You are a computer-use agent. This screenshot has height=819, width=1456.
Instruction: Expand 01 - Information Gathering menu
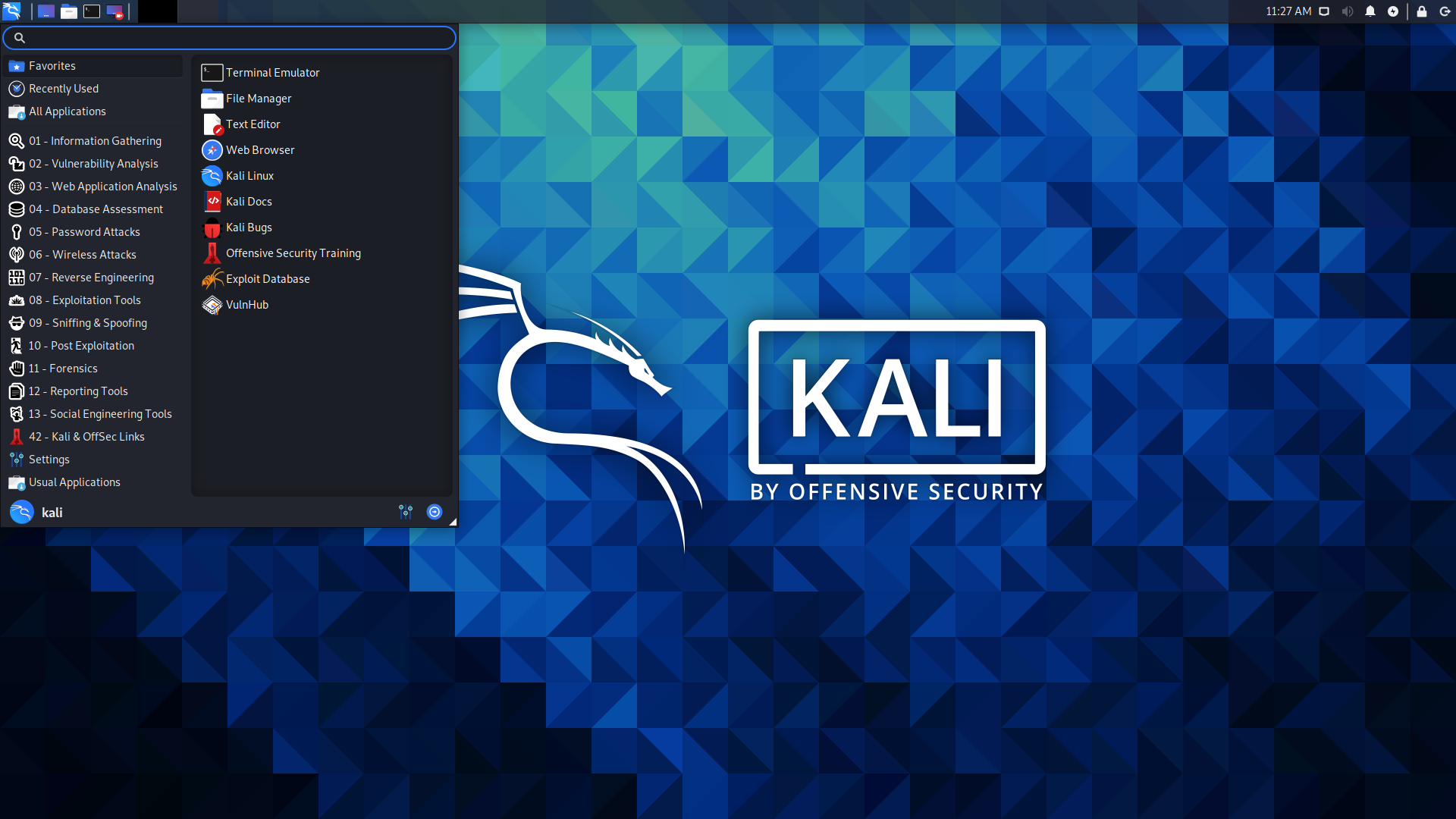pyautogui.click(x=95, y=140)
